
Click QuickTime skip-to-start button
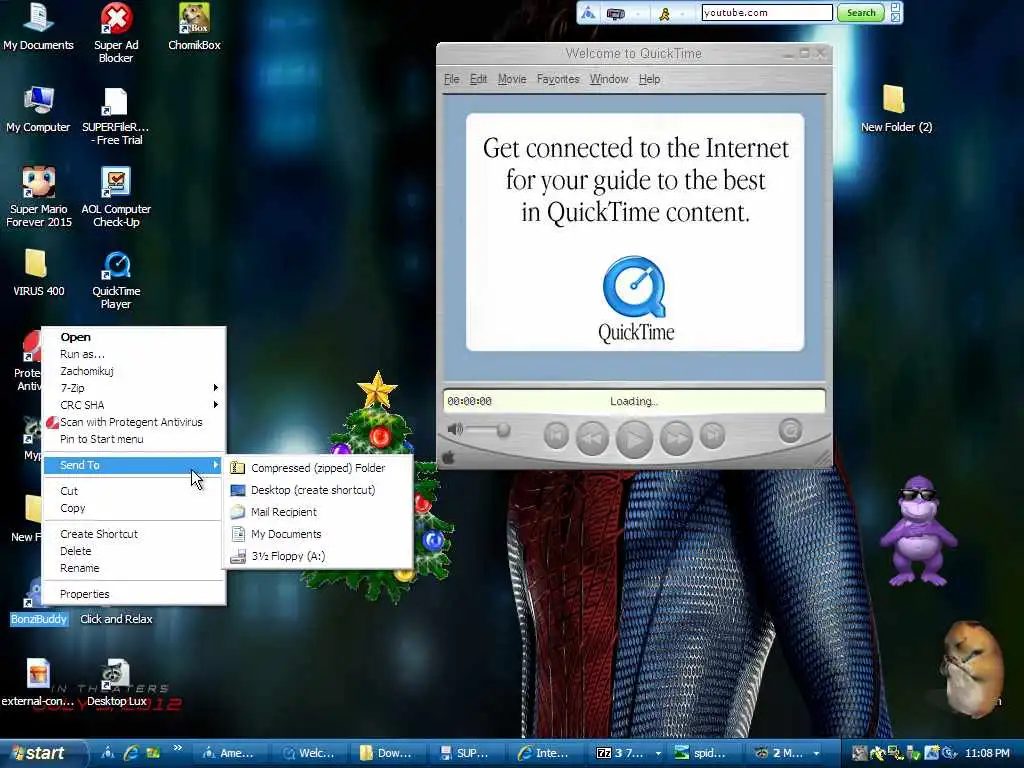[x=556, y=436]
